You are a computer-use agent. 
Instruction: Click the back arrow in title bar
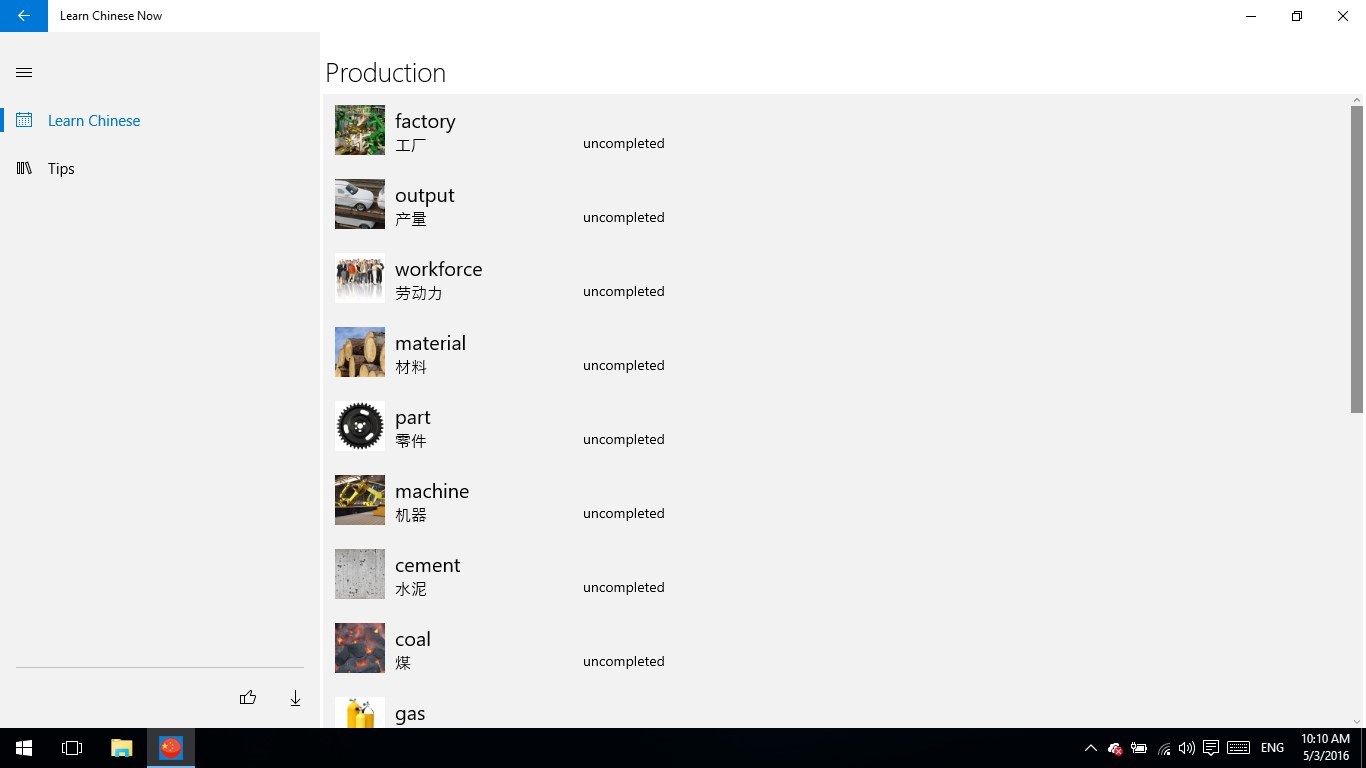[24, 16]
